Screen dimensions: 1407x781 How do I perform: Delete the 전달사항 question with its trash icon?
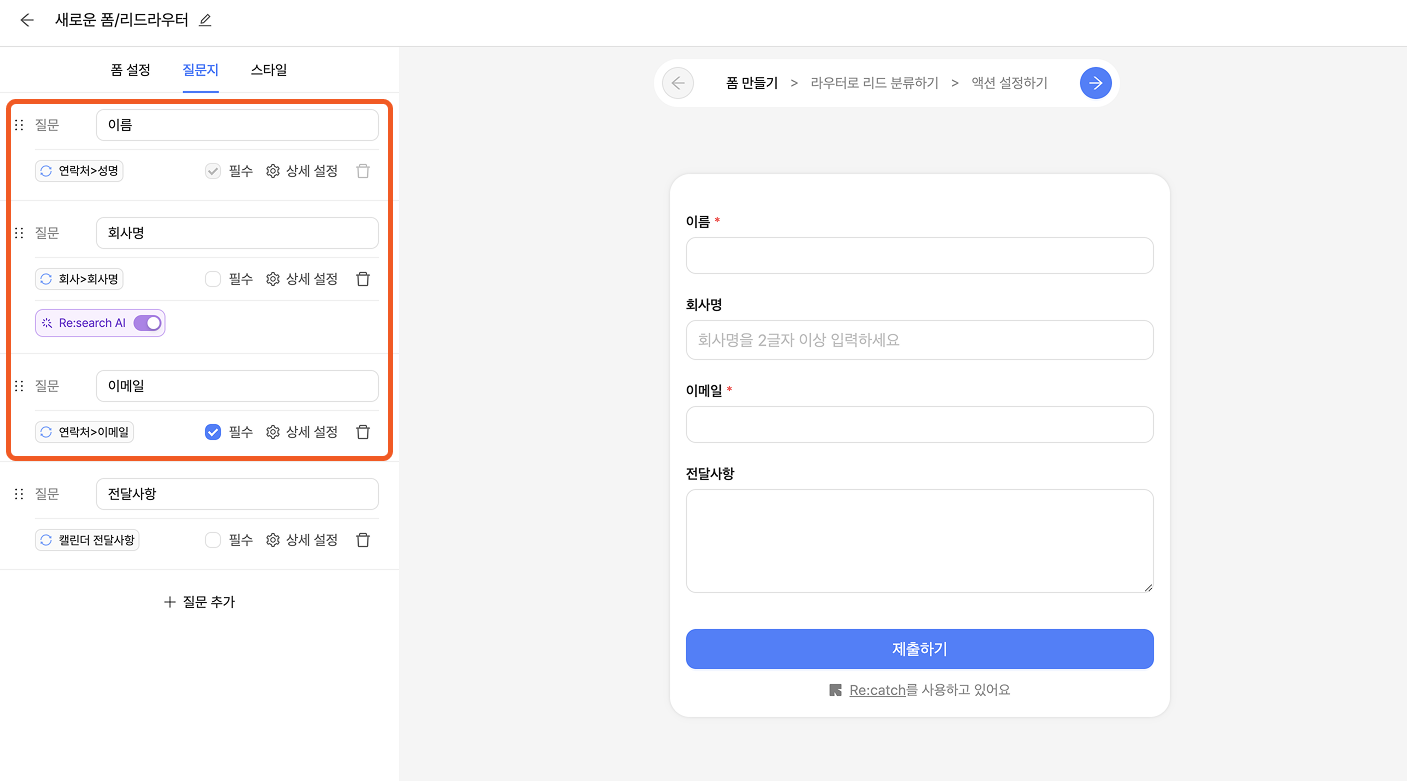click(x=363, y=540)
